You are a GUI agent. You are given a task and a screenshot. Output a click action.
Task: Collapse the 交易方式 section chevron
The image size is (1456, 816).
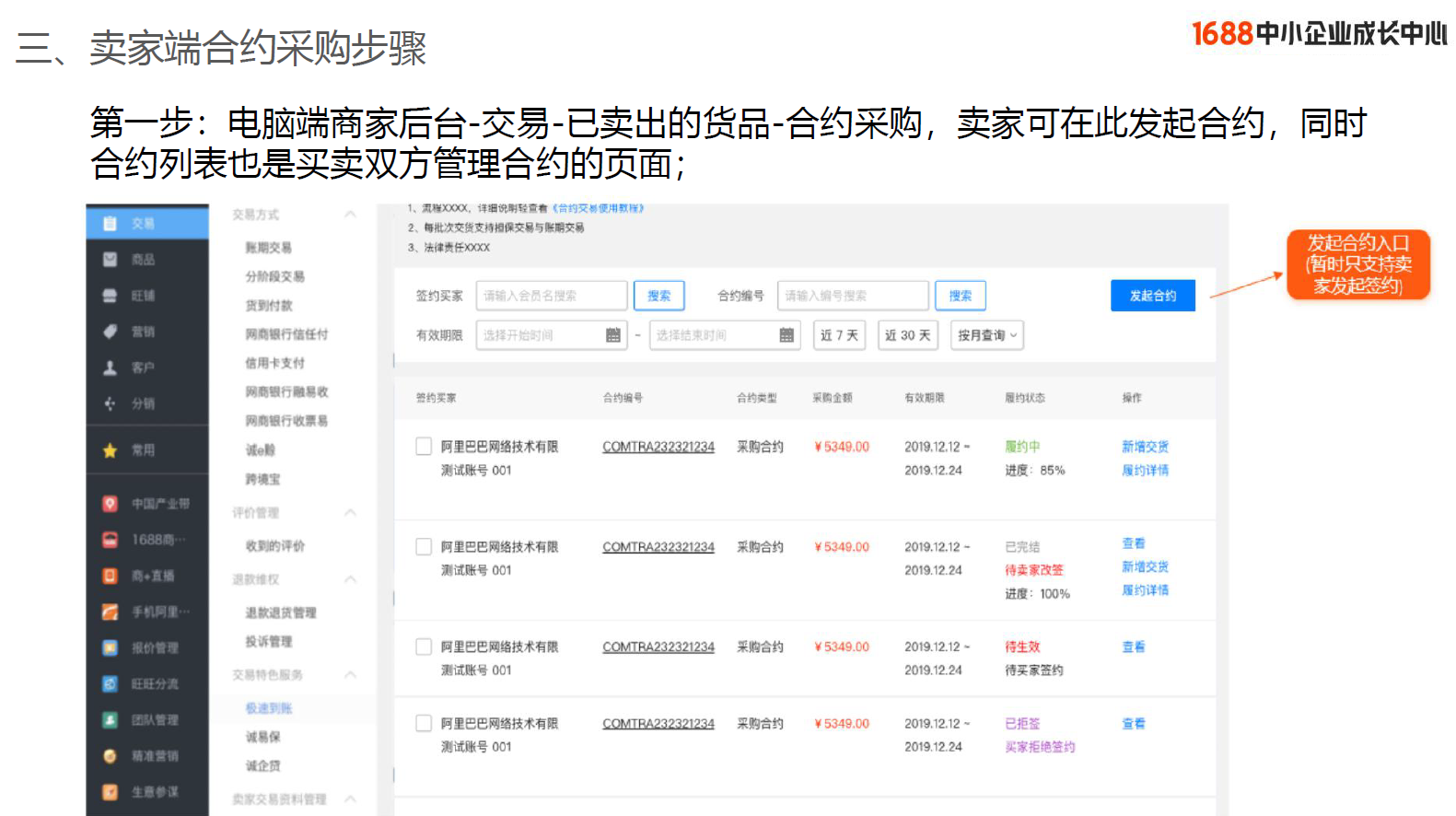[x=351, y=215]
